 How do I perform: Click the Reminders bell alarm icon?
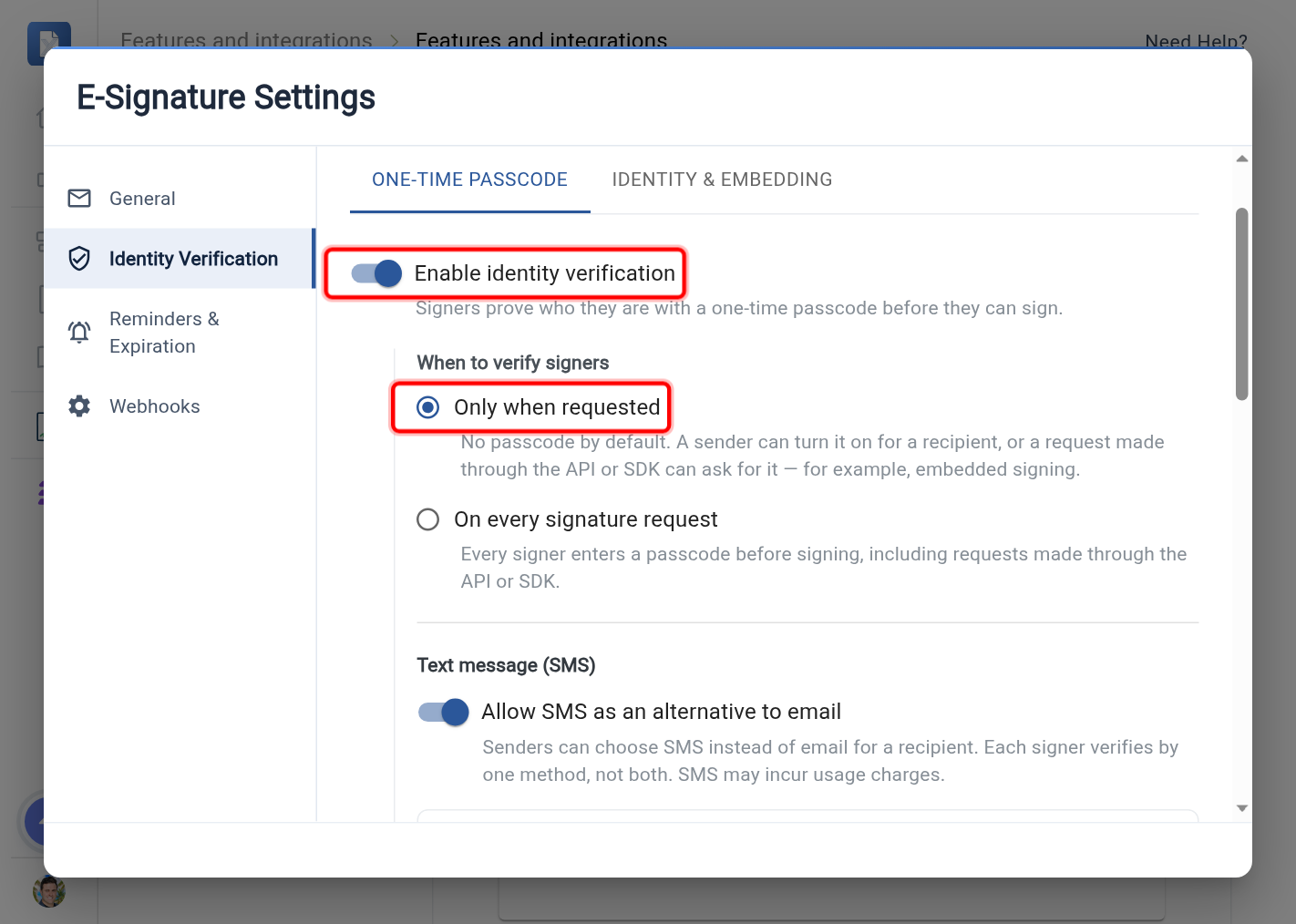point(79,332)
